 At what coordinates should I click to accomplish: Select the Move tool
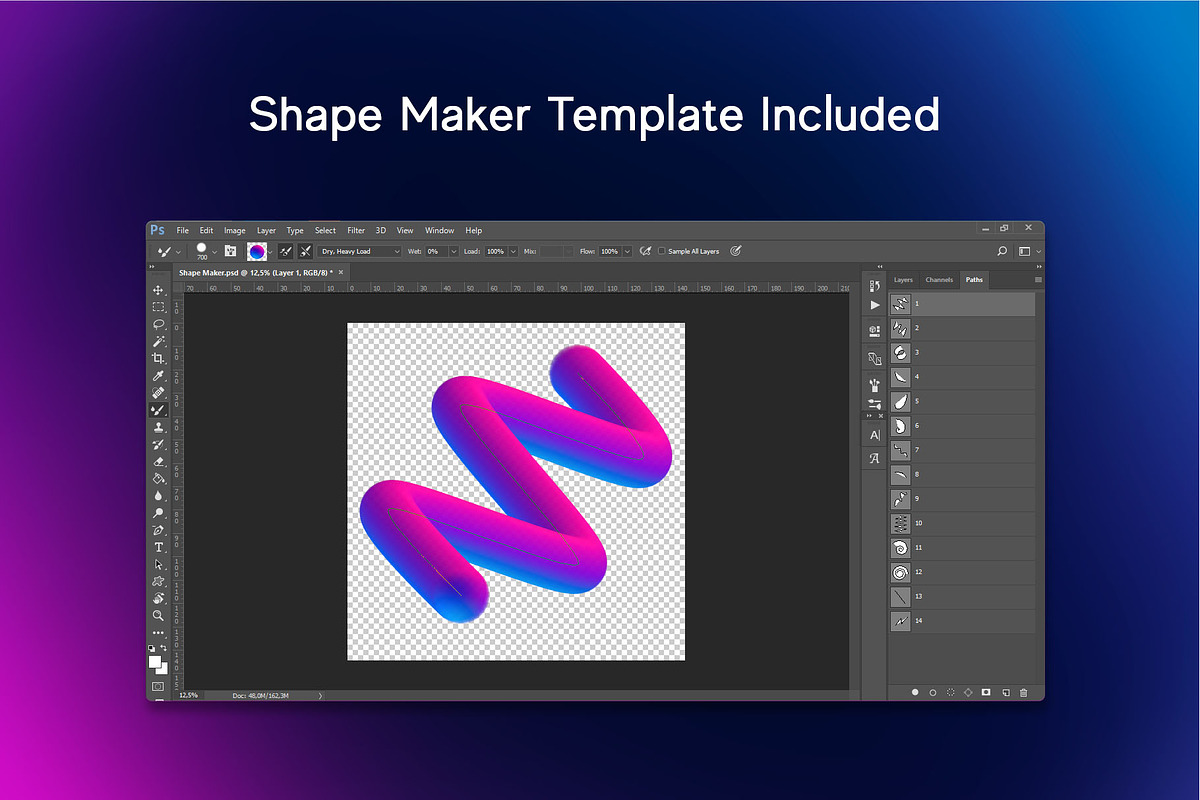coord(158,290)
